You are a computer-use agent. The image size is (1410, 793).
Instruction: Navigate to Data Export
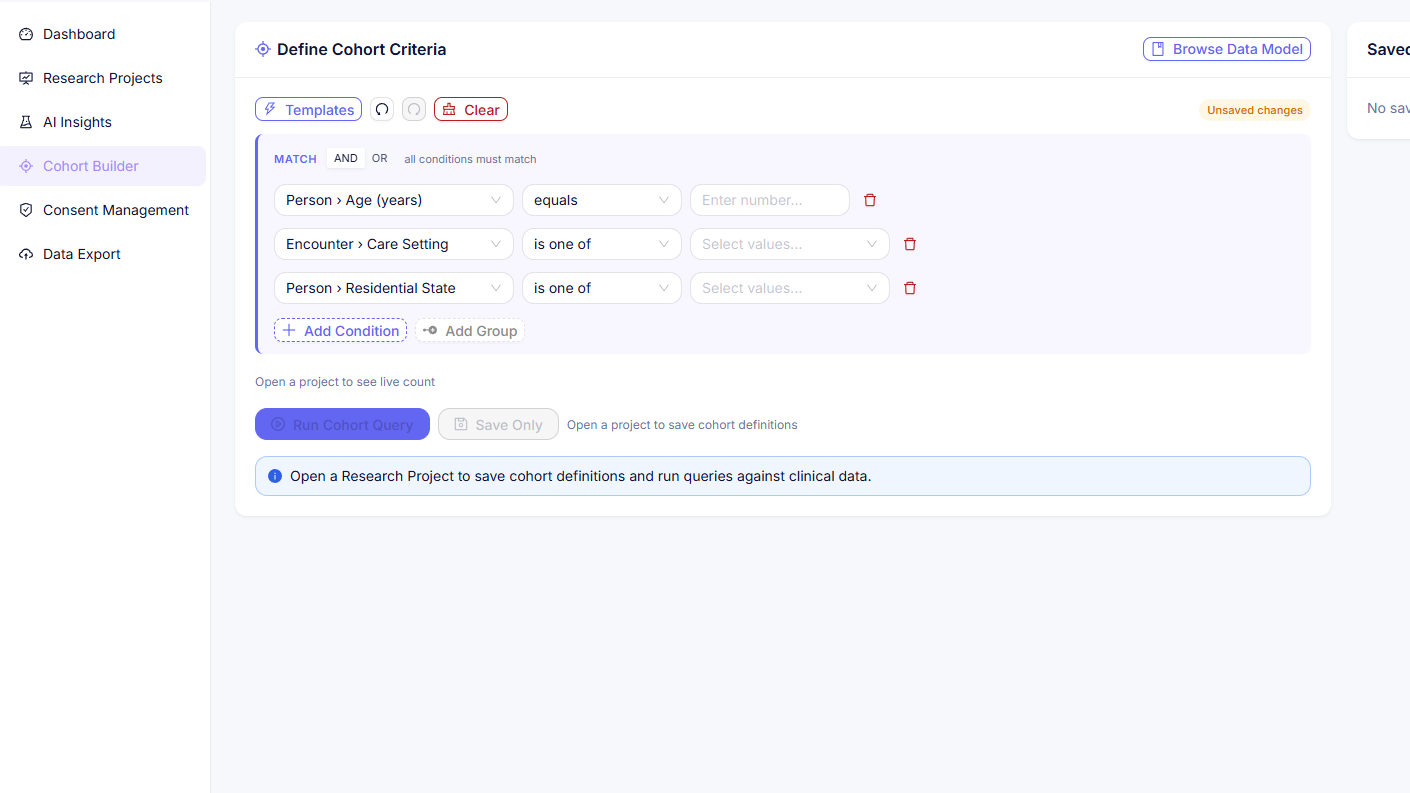102,254
